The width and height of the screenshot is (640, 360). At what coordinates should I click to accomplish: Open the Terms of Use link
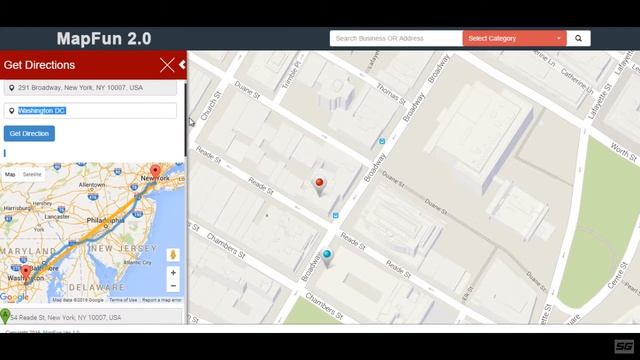(x=123, y=300)
